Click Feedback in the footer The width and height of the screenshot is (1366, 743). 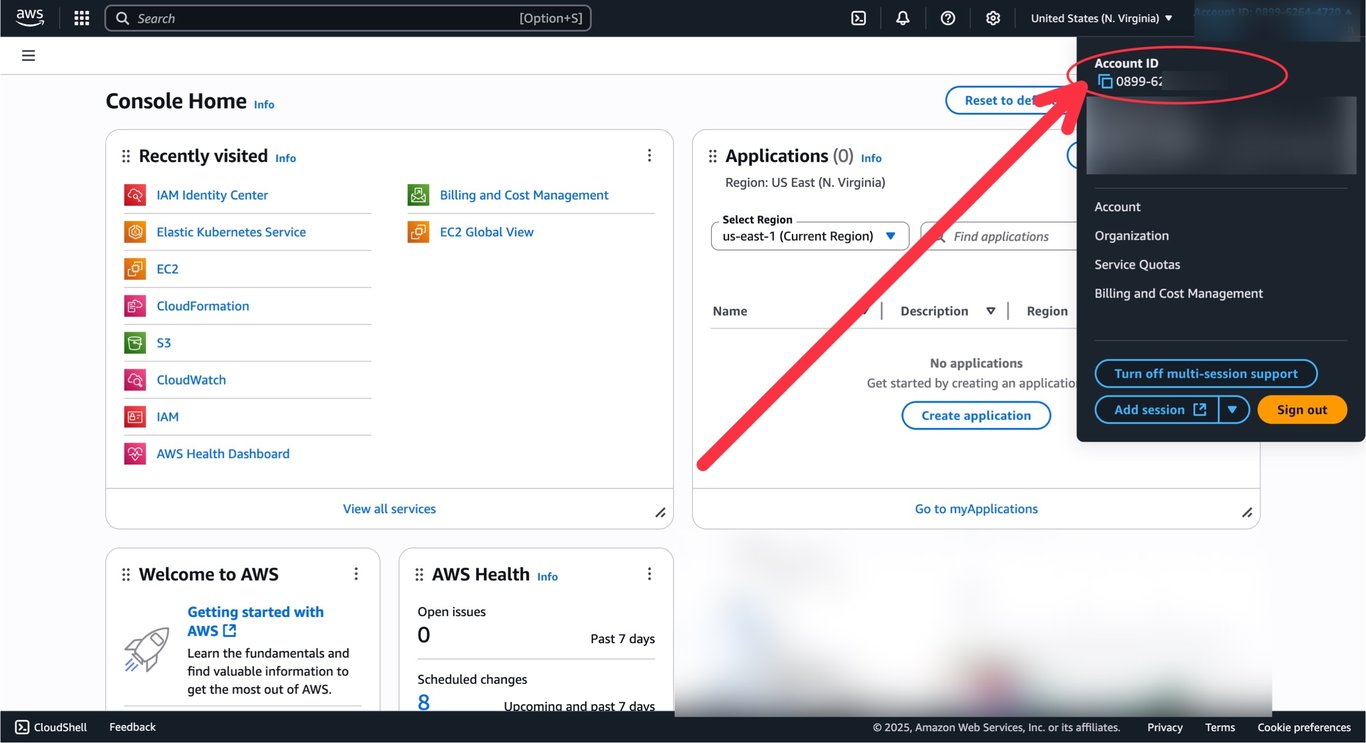[x=133, y=727]
